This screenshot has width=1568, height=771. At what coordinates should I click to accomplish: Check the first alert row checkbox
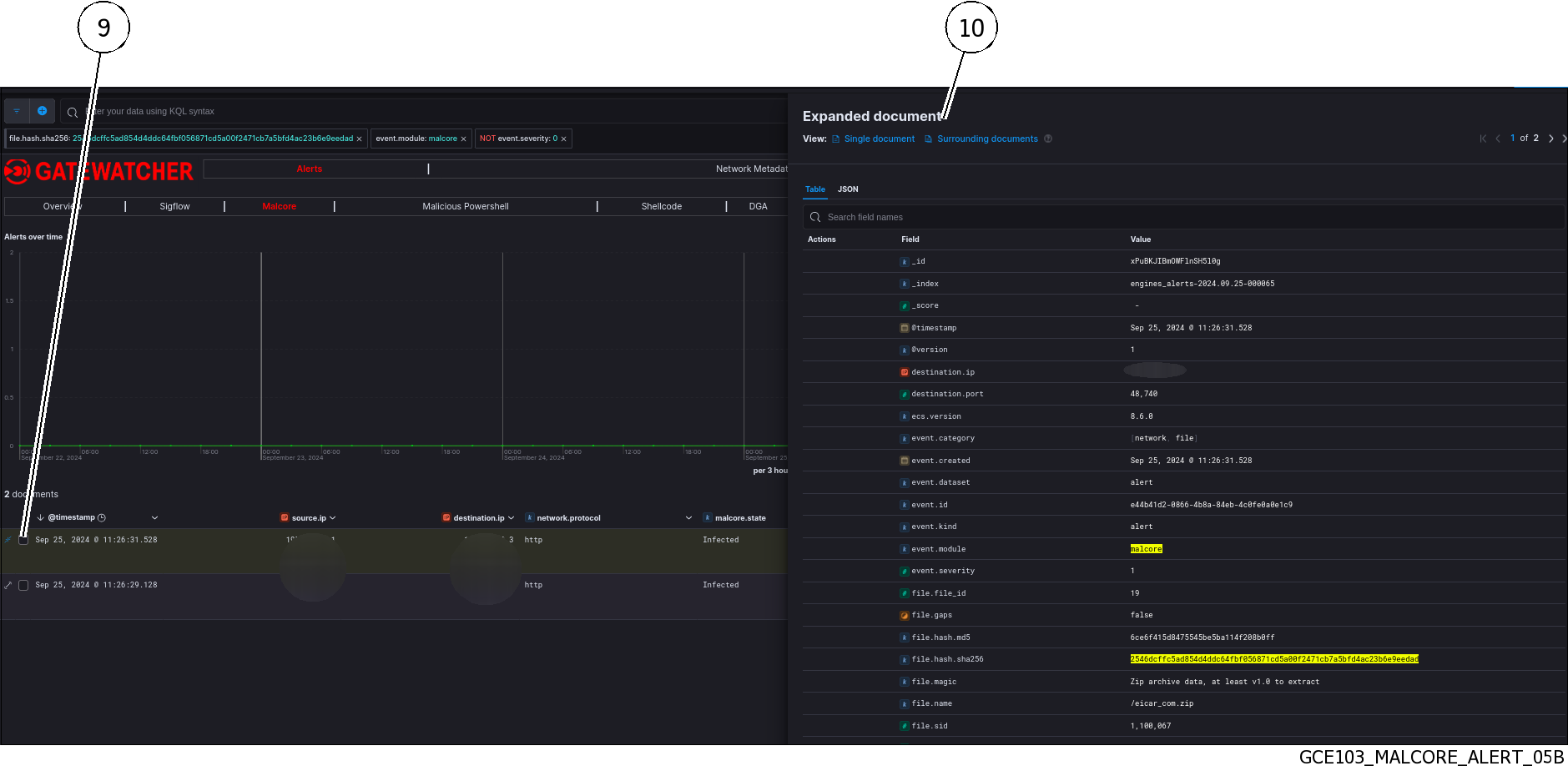tap(23, 540)
